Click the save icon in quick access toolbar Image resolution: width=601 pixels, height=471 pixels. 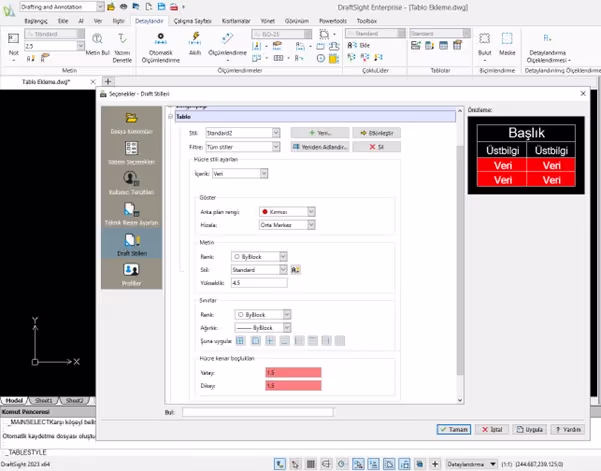pos(161,7)
